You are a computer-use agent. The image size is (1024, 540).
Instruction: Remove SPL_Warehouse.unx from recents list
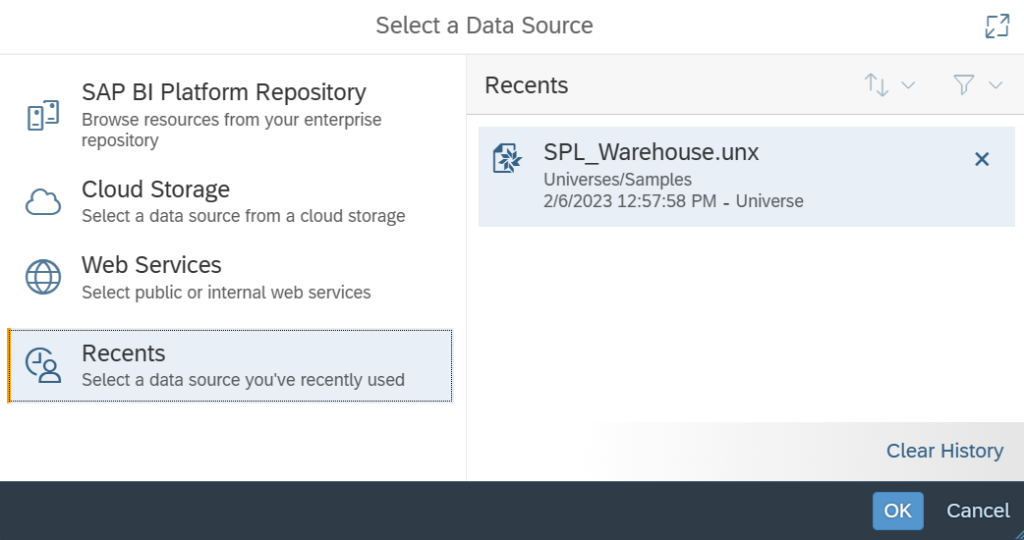(x=982, y=159)
